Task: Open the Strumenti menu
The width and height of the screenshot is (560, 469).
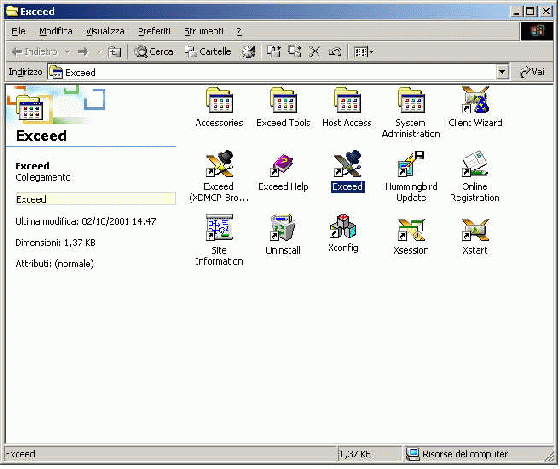Action: click(204, 31)
